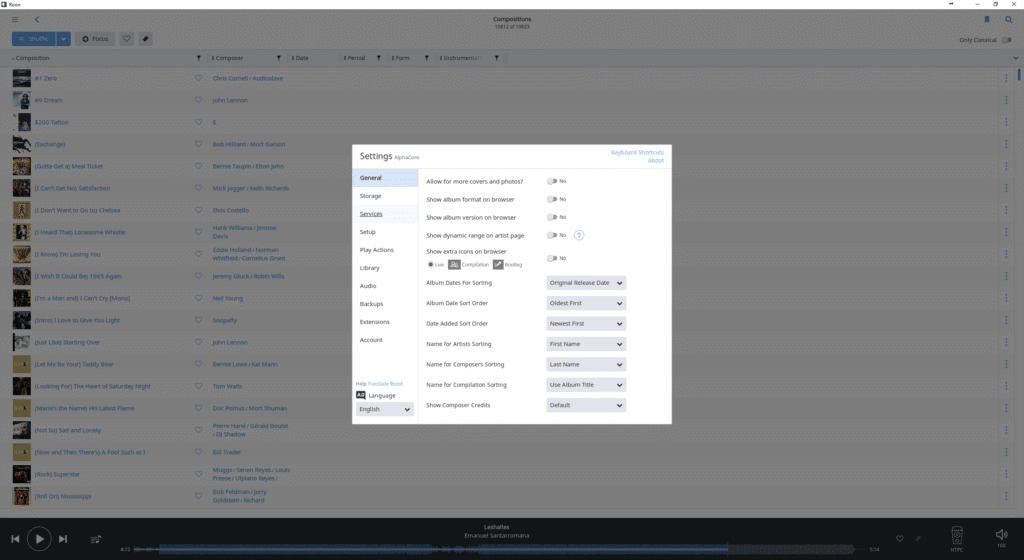Expand column options chevron at right

(x=1016, y=58)
